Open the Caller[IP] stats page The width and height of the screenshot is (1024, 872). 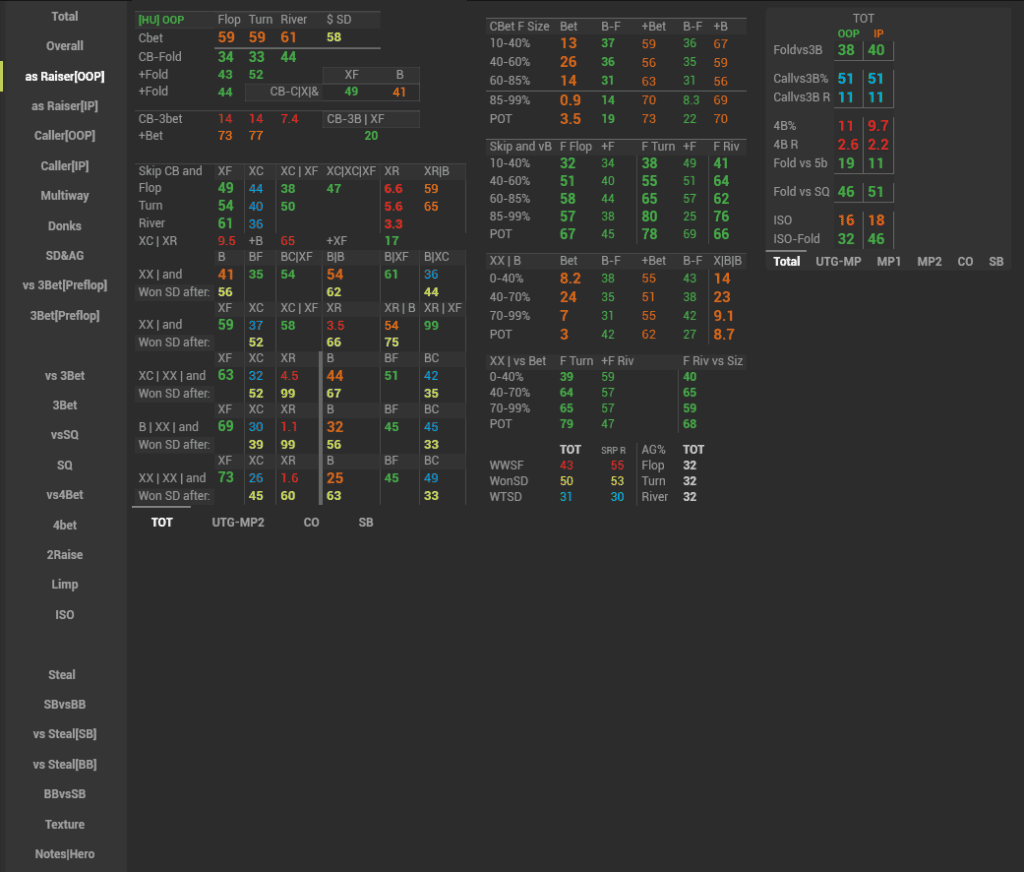pos(64,166)
